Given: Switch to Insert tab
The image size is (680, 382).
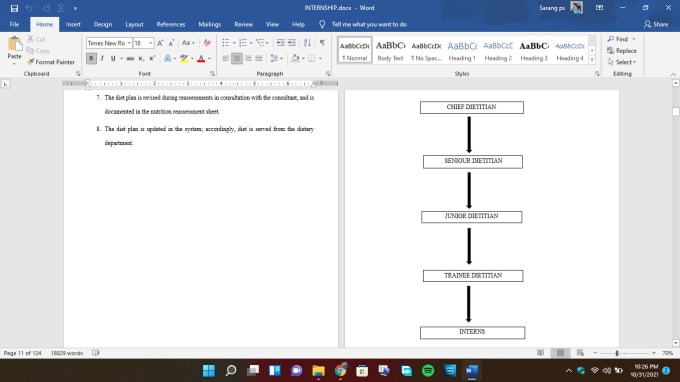Looking at the screenshot, I should pyautogui.click(x=73, y=24).
